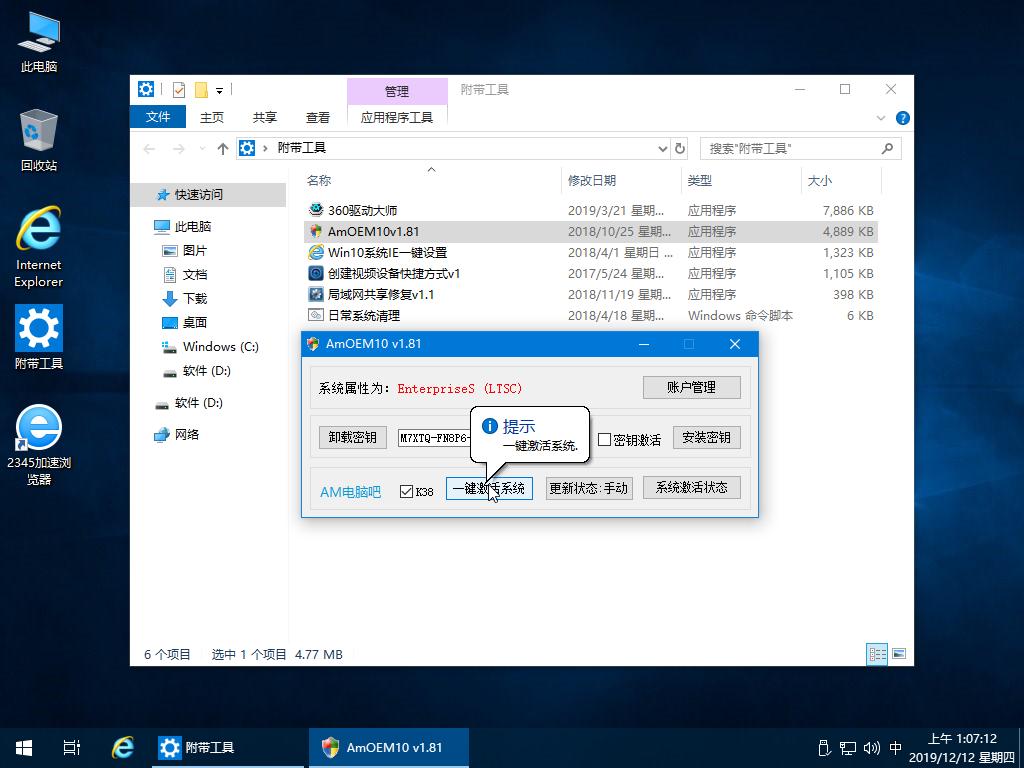Click the refresh icon beside address bar
Screen dimensions: 1024x768
click(x=680, y=148)
